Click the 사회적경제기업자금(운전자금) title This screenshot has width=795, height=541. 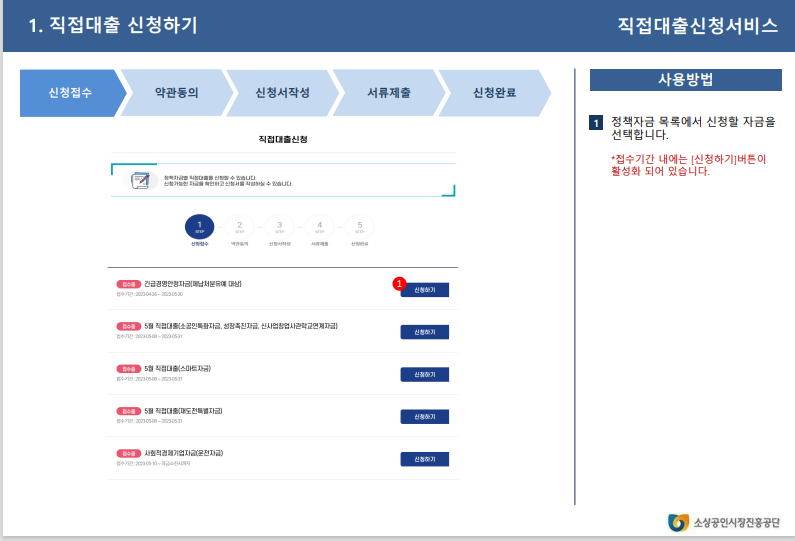[184, 453]
